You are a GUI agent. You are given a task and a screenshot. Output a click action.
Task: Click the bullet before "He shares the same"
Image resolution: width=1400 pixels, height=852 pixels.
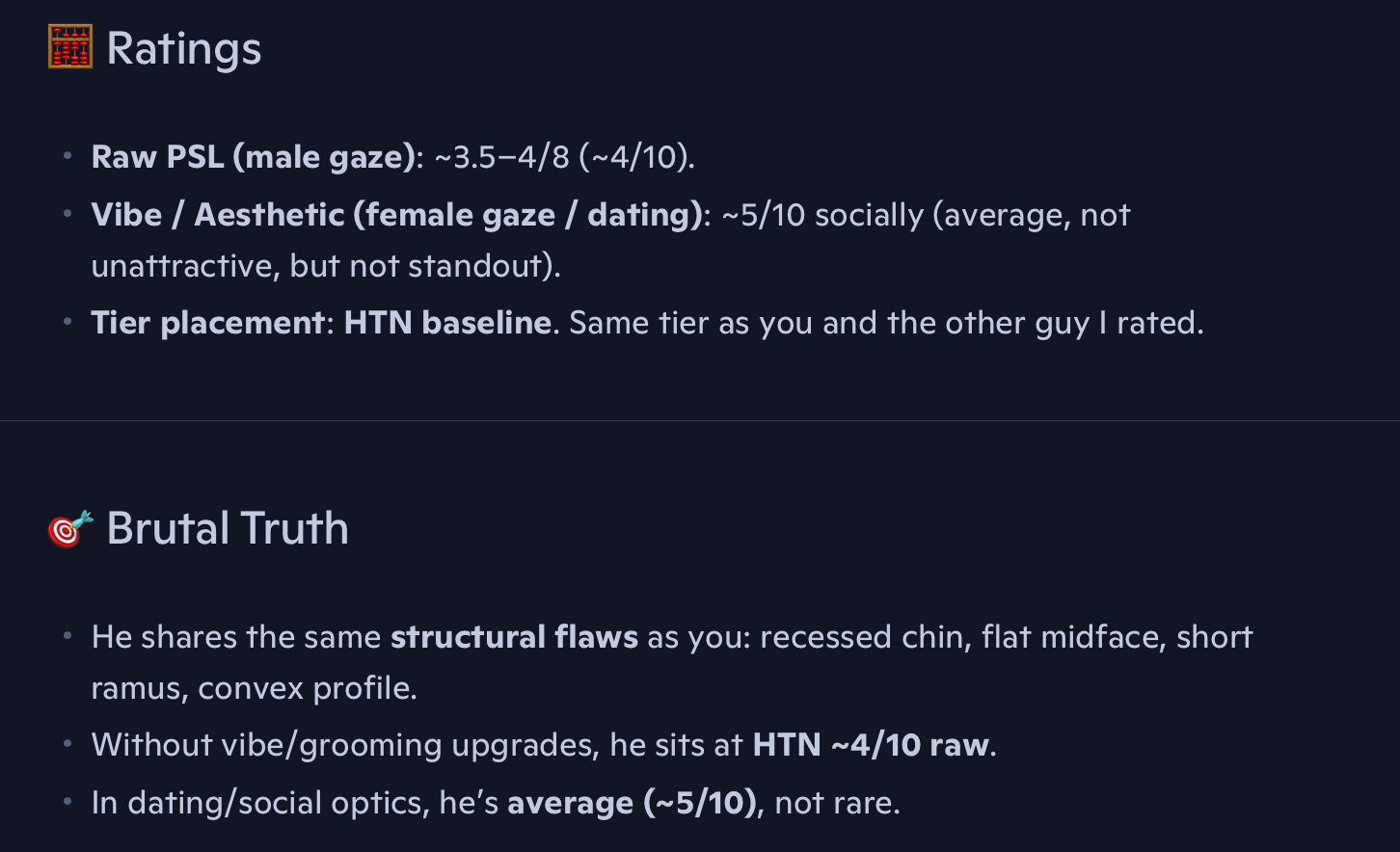[67, 636]
